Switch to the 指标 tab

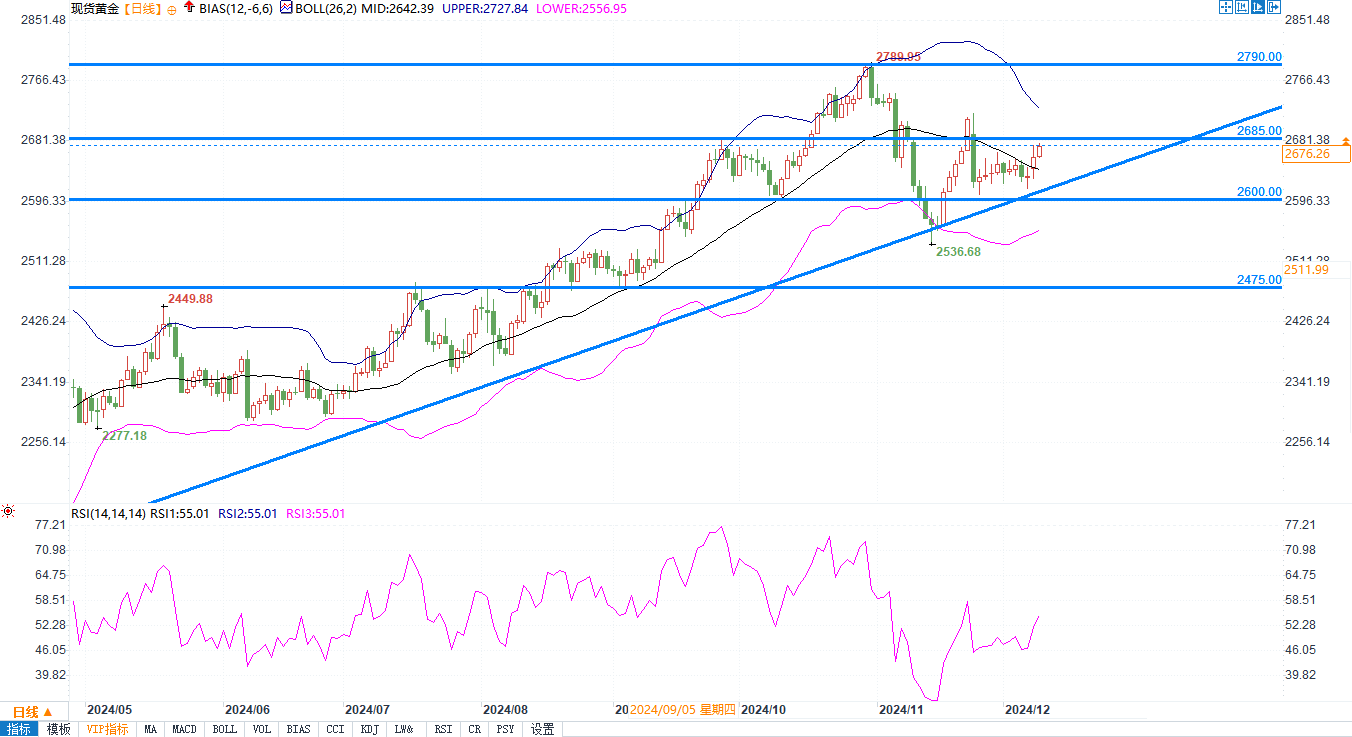[19, 729]
